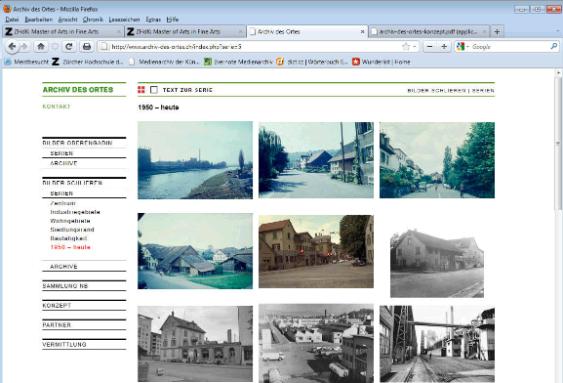Print the page with the printer icon
Viewport: 563px width, 383px height.
(x=87, y=46)
